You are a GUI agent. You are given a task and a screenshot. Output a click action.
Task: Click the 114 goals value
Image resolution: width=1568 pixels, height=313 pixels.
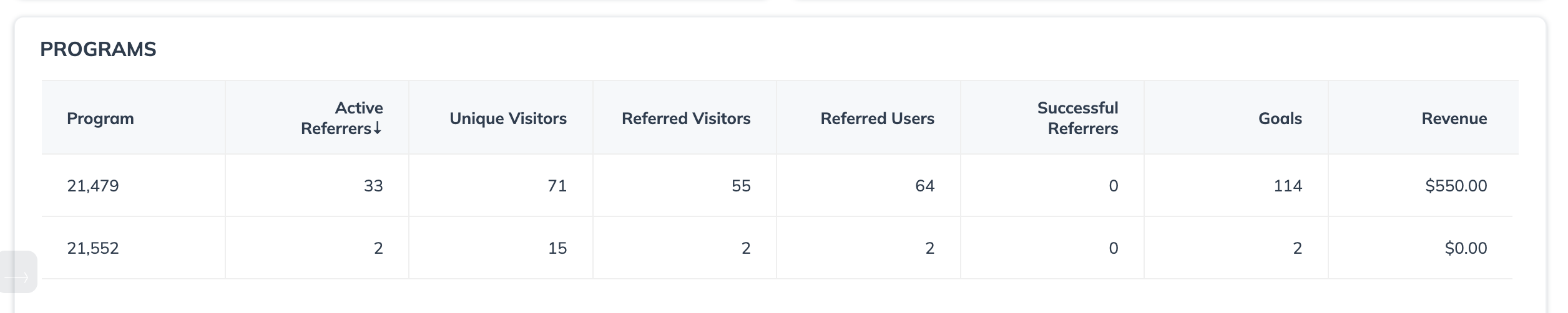pos(1287,186)
